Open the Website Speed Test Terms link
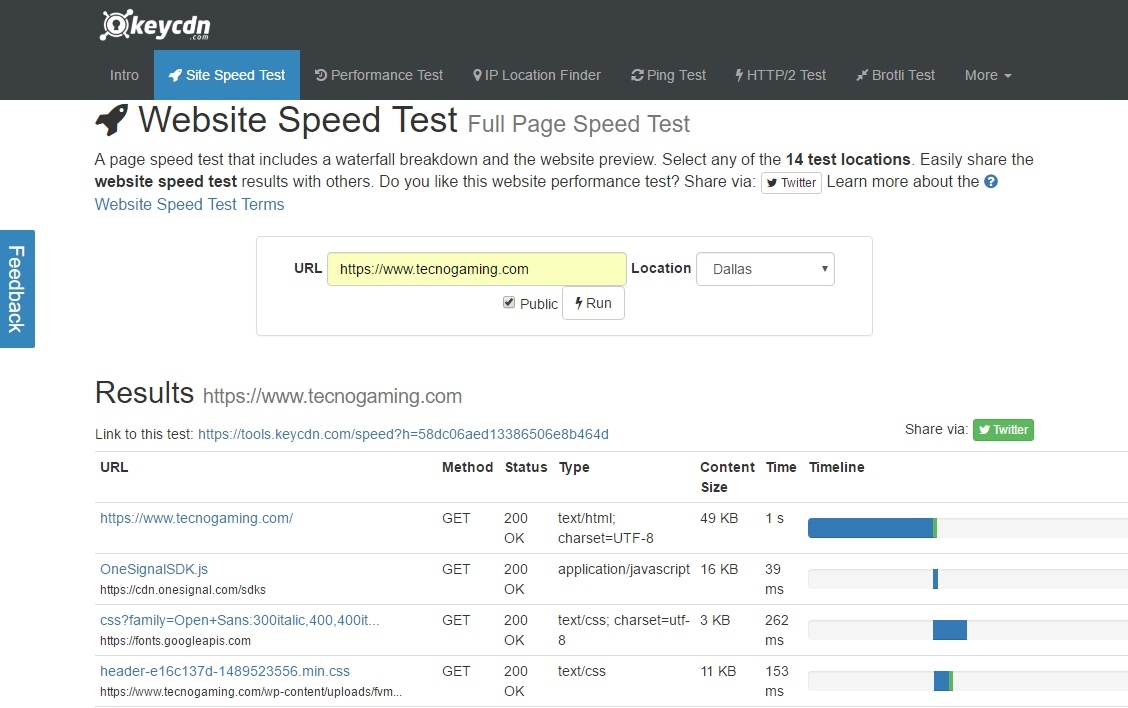Viewport: 1128px width, 708px height. click(x=189, y=204)
